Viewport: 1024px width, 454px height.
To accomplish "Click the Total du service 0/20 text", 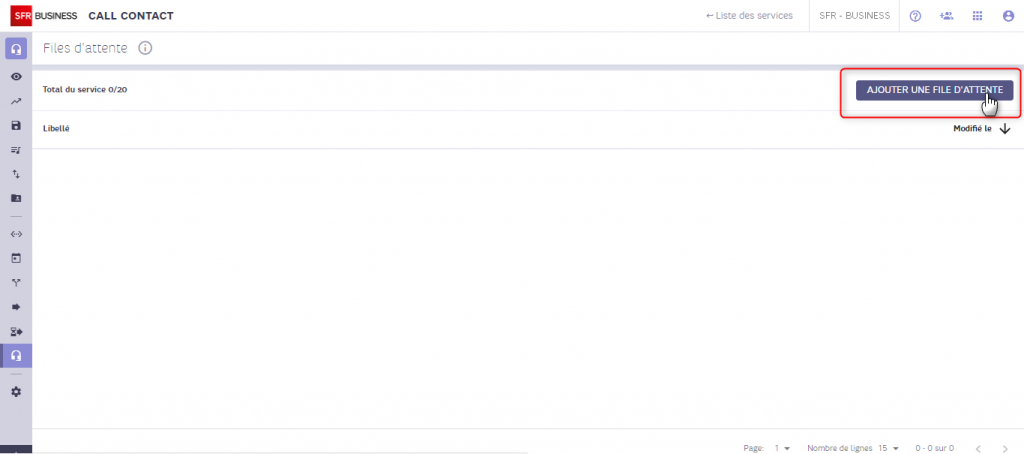I will pyautogui.click(x=85, y=89).
